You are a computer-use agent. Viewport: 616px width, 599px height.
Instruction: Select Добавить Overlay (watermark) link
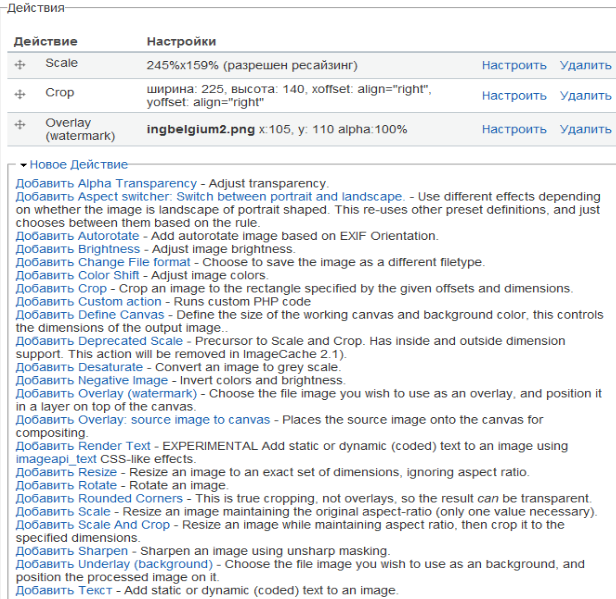point(106,394)
